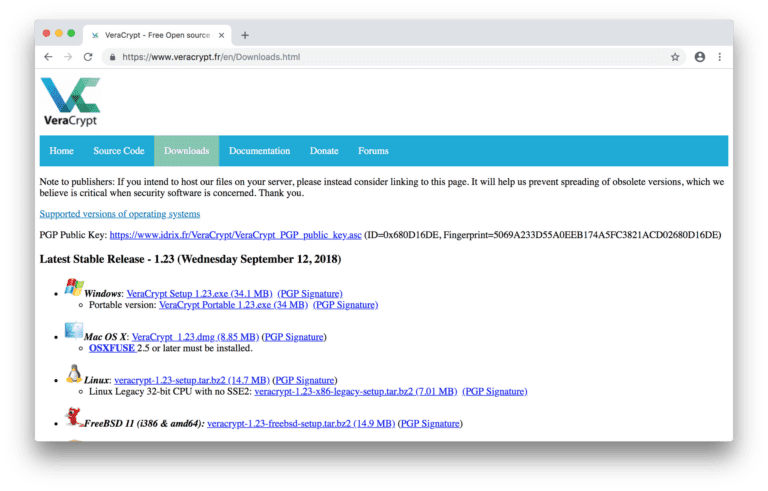768x491 pixels.
Task: Click the macOS green fullscreen window button
Action: (x=71, y=33)
